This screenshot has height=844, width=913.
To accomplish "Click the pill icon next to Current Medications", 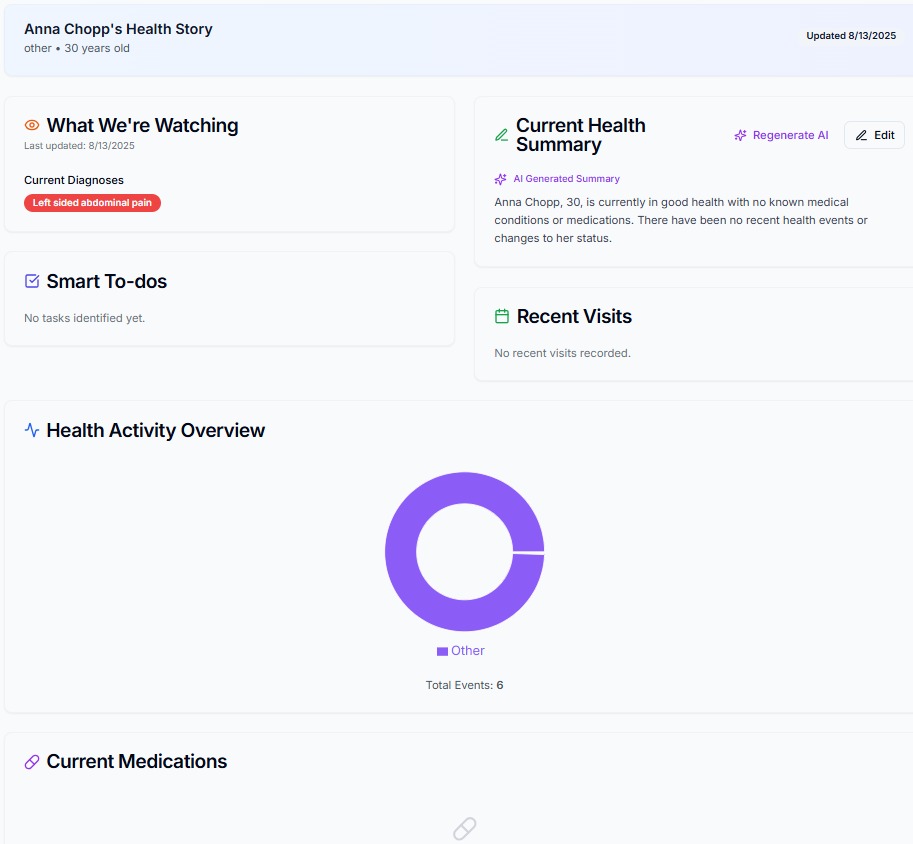I will [30, 761].
